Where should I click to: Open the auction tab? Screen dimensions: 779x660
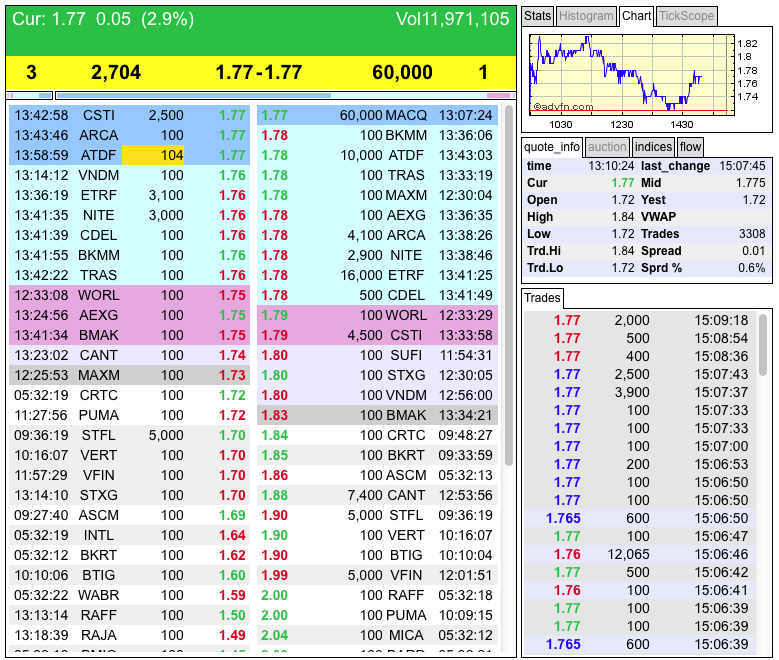(x=607, y=147)
